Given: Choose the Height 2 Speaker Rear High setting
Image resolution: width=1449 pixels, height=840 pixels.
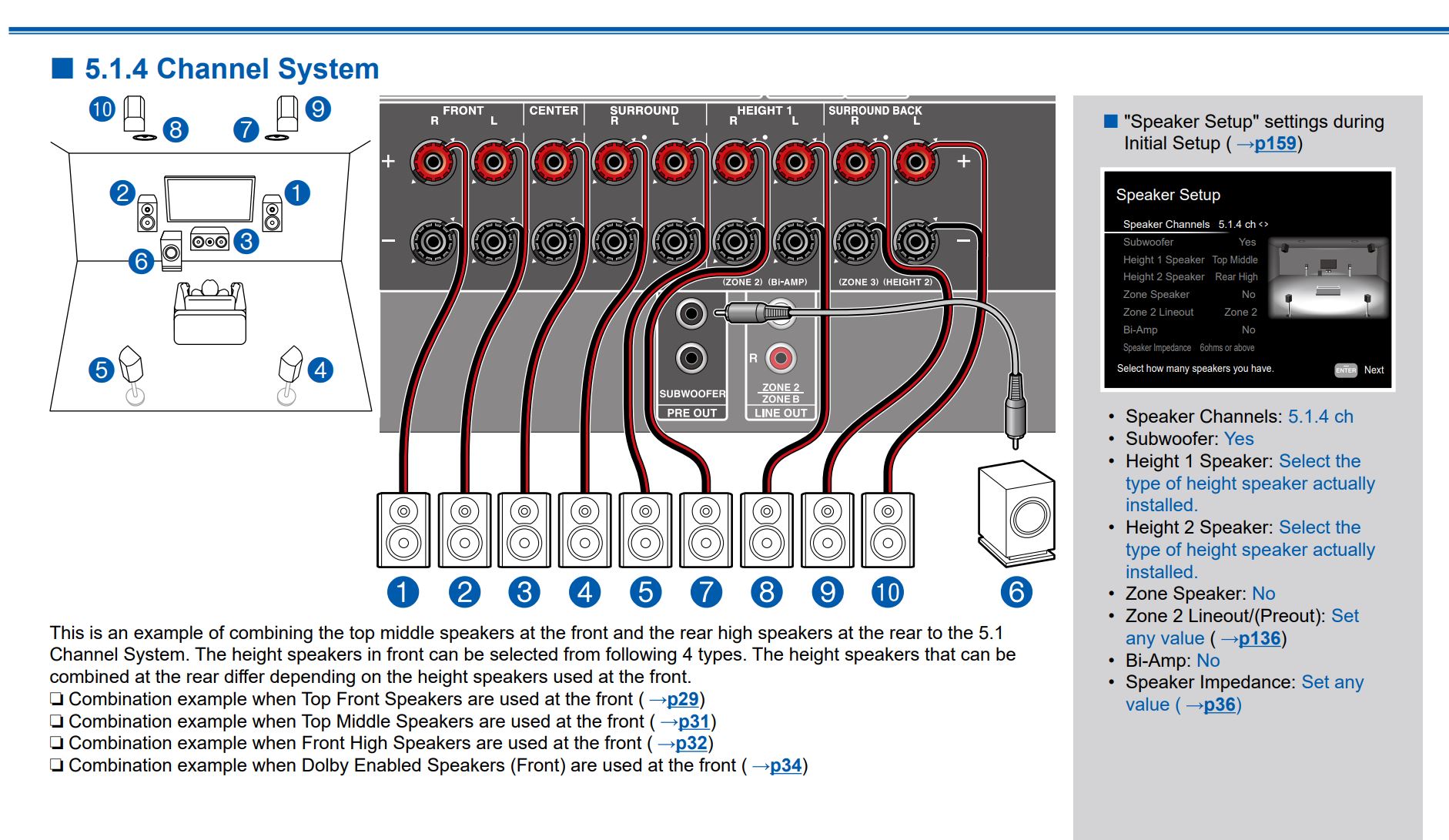Looking at the screenshot, I should [x=1190, y=276].
